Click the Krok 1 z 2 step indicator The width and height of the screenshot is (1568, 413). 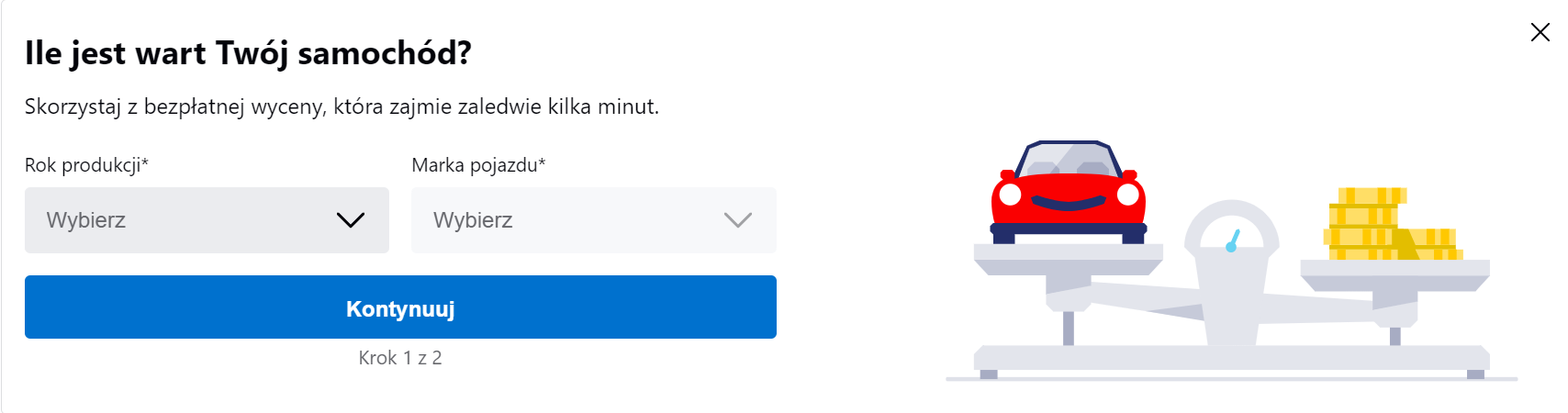point(400,358)
